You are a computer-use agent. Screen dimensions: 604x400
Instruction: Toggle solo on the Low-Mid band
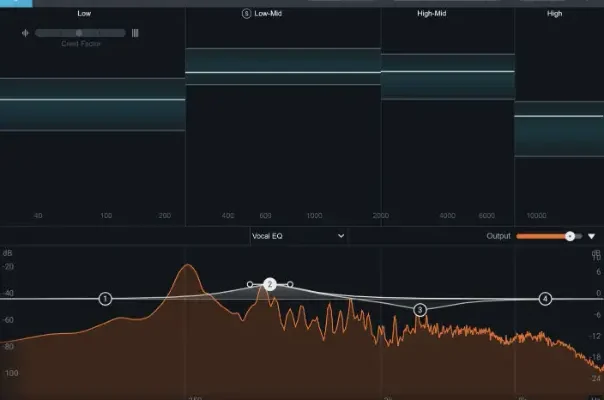pos(246,14)
